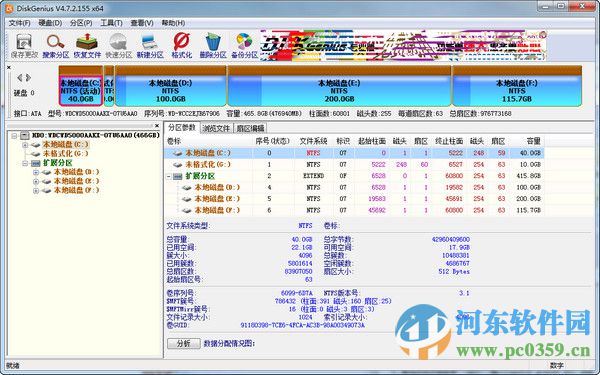The height and width of the screenshot is (375, 600).
Task: Open the Help (帮助) menu
Action: coord(173,23)
